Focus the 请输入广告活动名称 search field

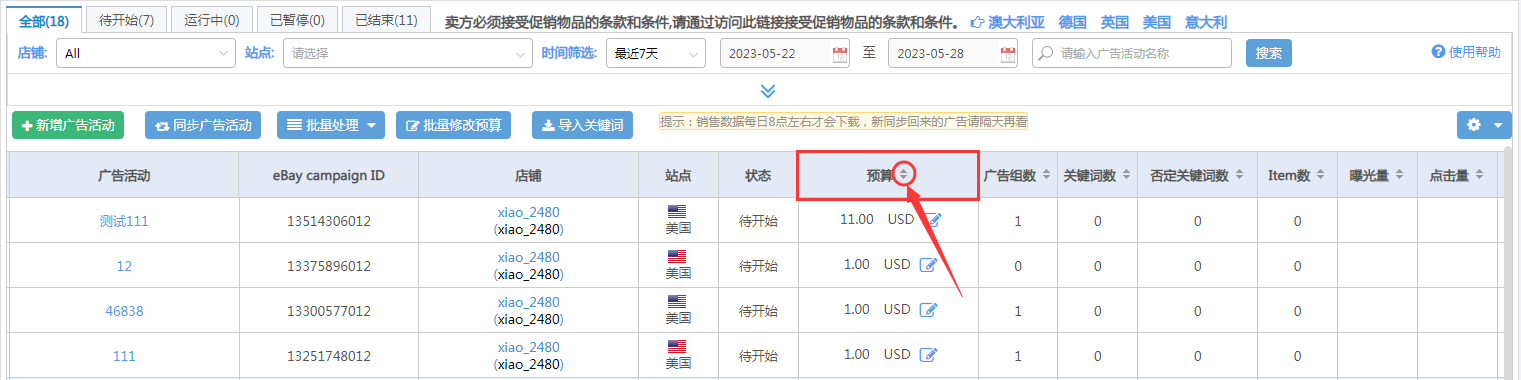pyautogui.click(x=1132, y=53)
